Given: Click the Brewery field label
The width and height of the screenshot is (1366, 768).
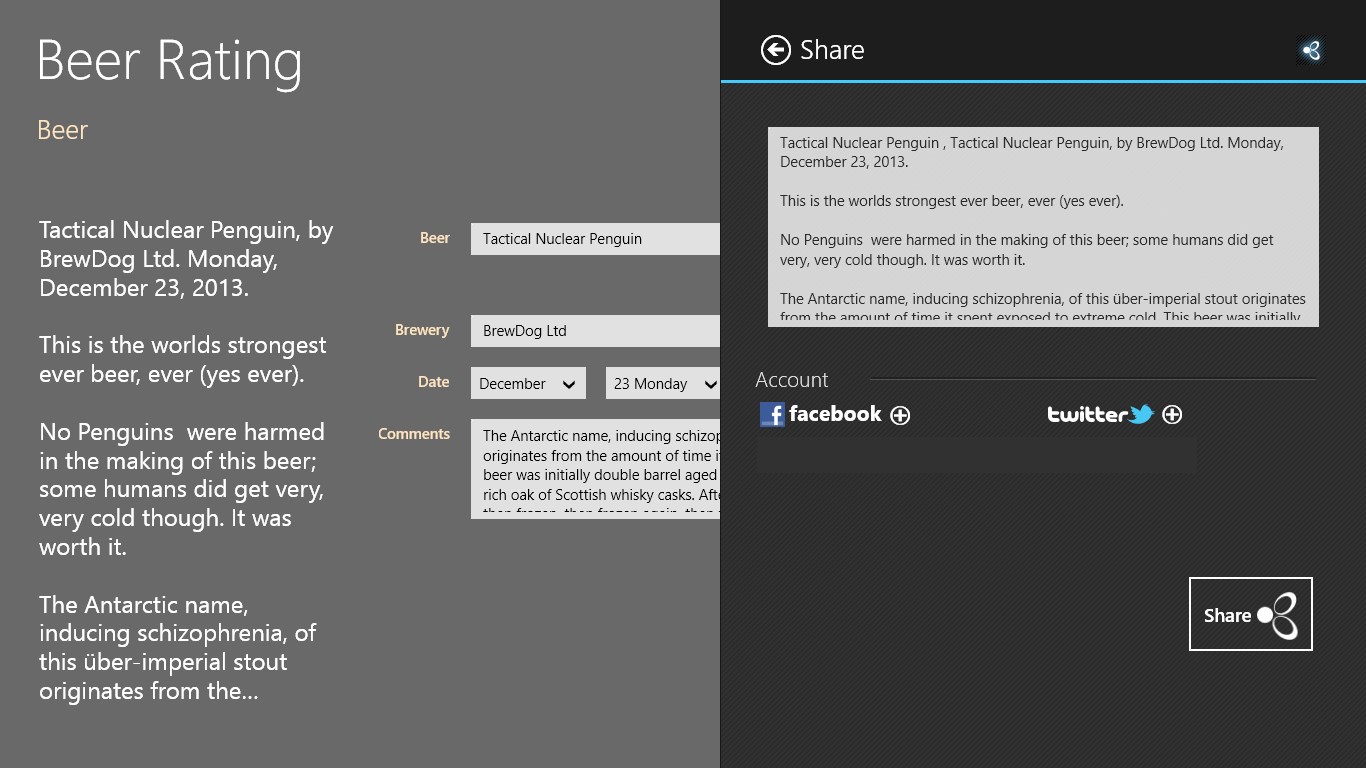Looking at the screenshot, I should coord(422,330).
